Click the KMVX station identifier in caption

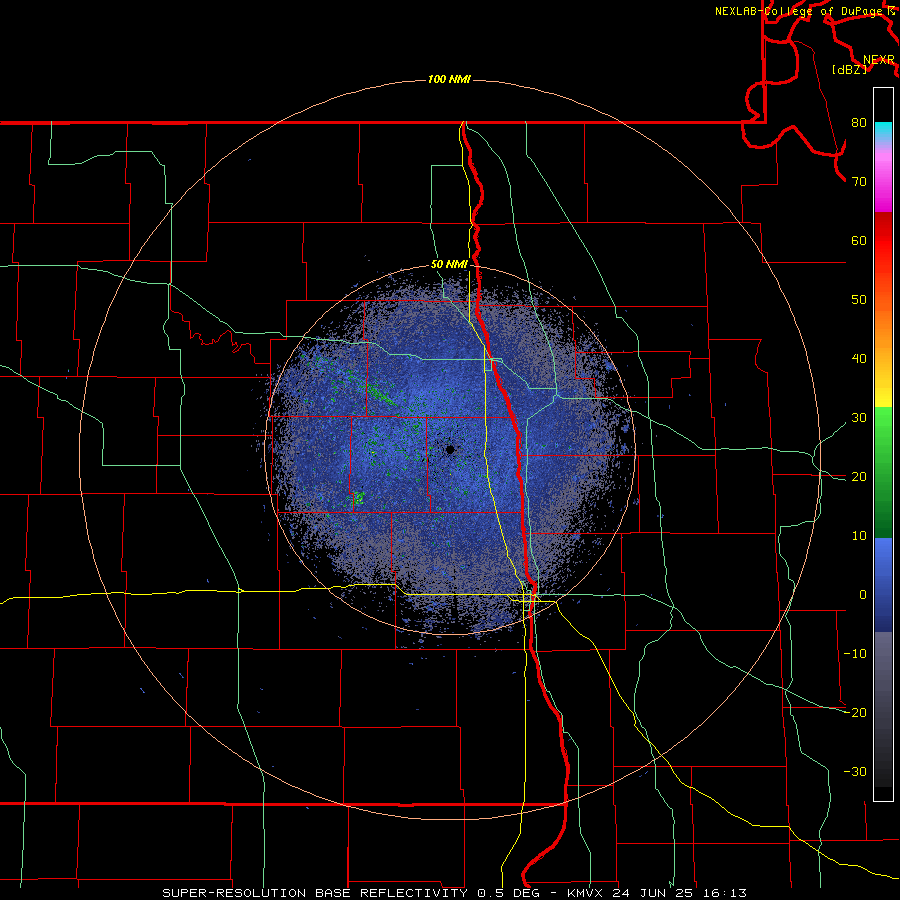pyautogui.click(x=587, y=893)
